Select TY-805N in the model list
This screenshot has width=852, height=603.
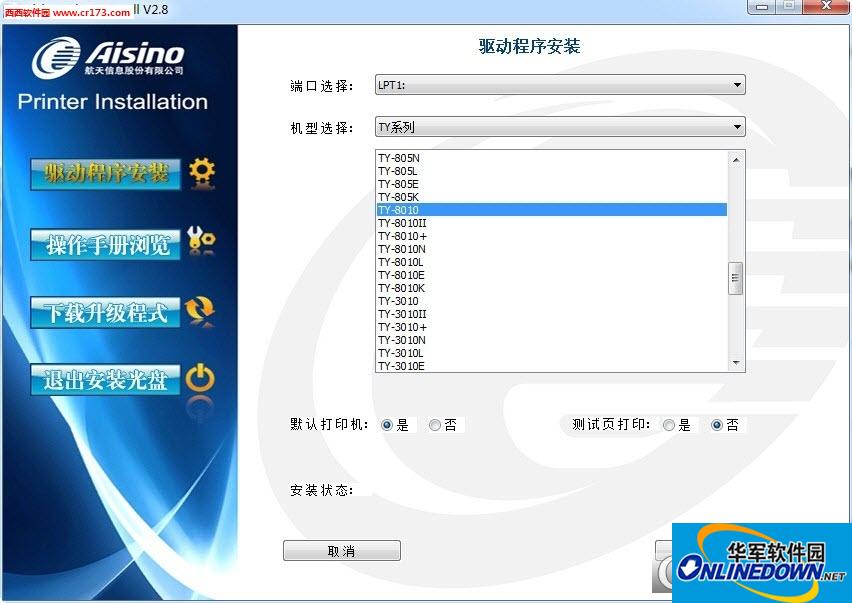tap(552, 158)
